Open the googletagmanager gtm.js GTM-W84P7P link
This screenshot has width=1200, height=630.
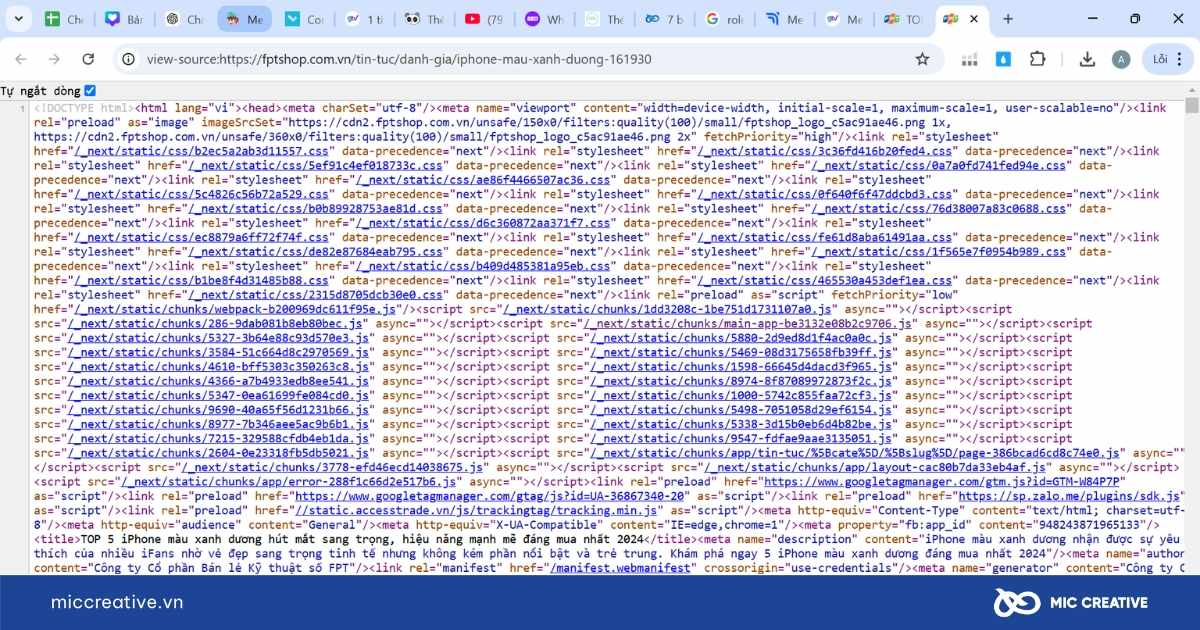click(x=941, y=482)
